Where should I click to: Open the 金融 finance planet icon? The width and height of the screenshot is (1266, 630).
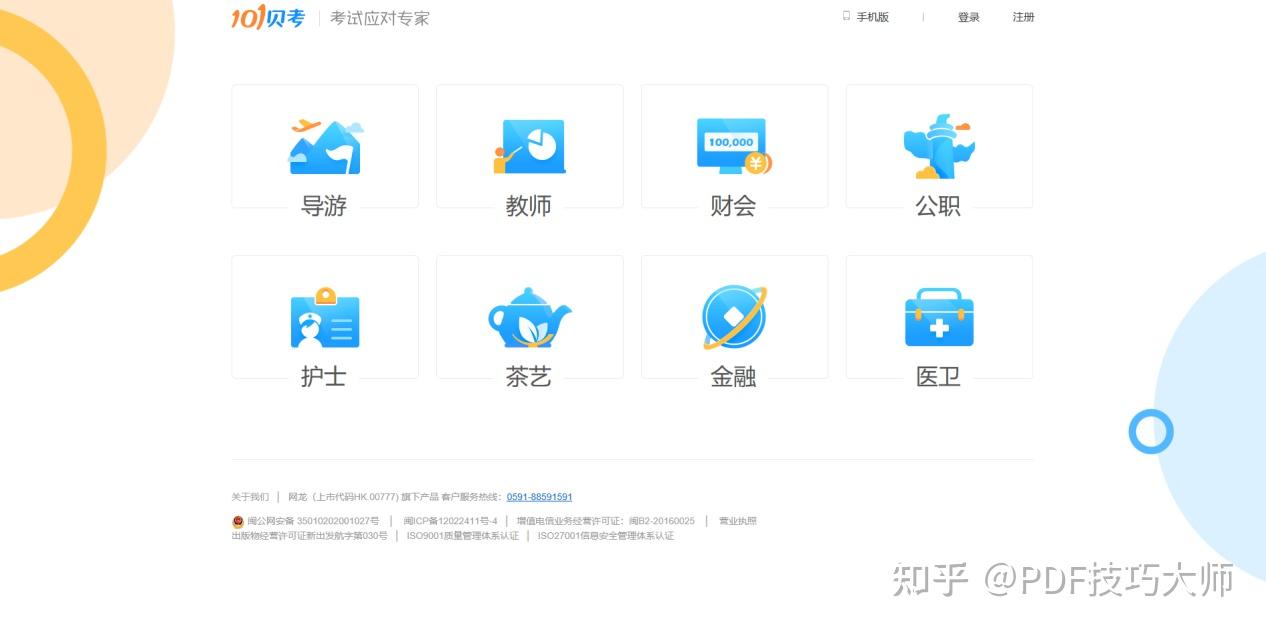click(734, 318)
